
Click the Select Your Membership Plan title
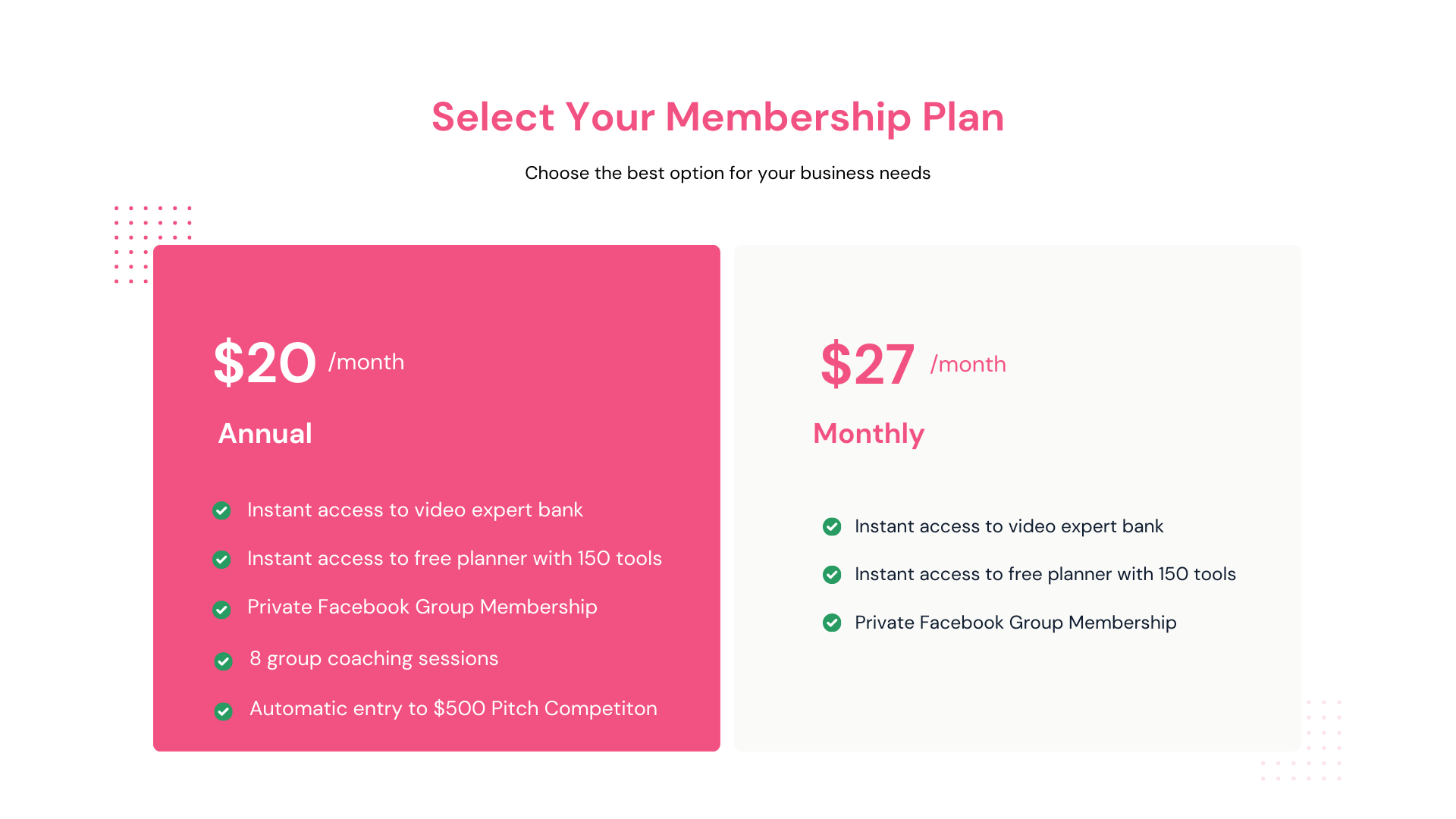[x=717, y=118]
